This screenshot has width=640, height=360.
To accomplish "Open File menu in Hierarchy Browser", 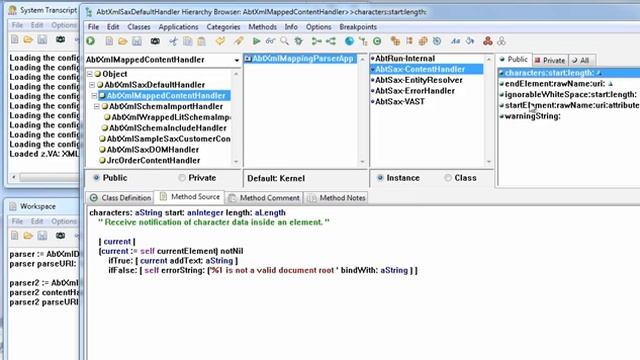I will (93, 27).
